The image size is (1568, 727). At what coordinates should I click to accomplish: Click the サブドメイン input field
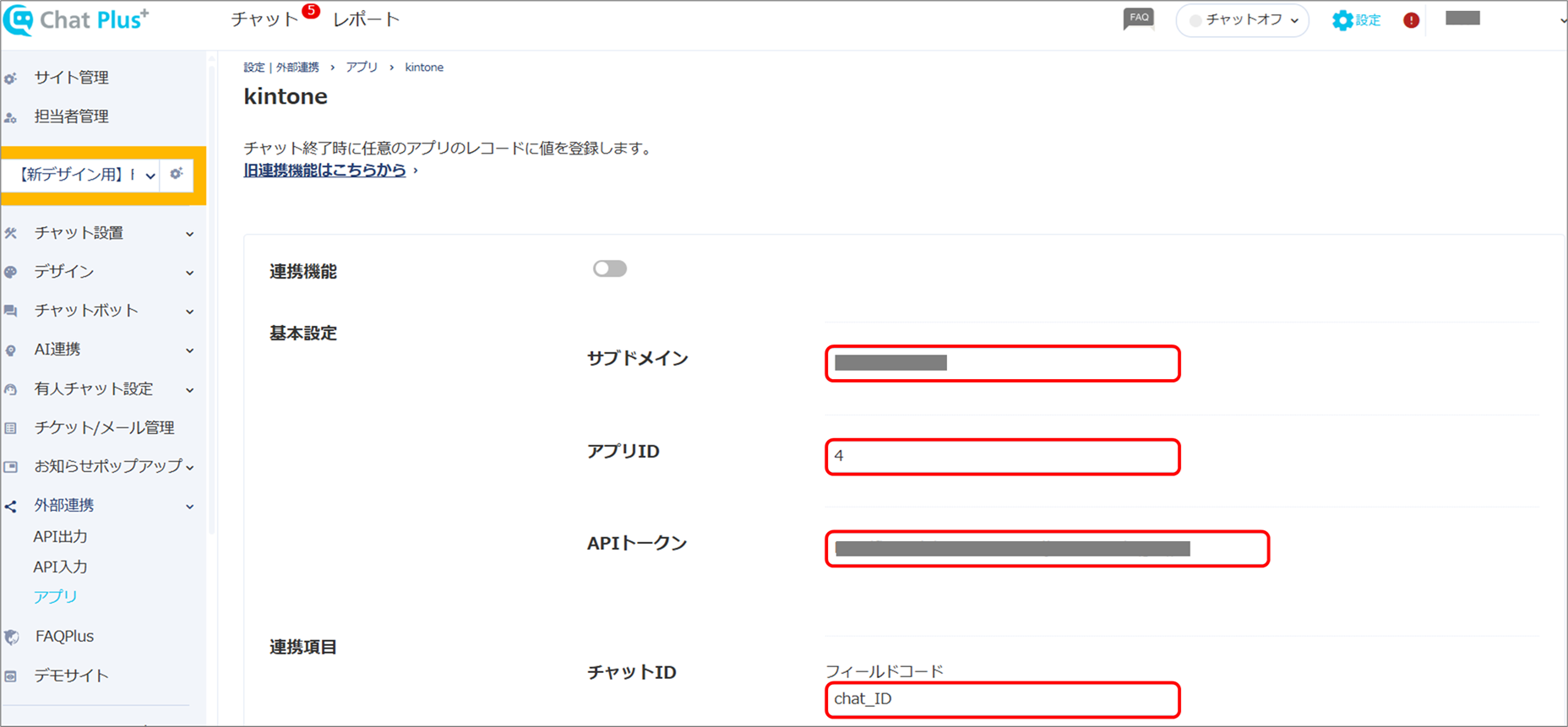[1003, 363]
